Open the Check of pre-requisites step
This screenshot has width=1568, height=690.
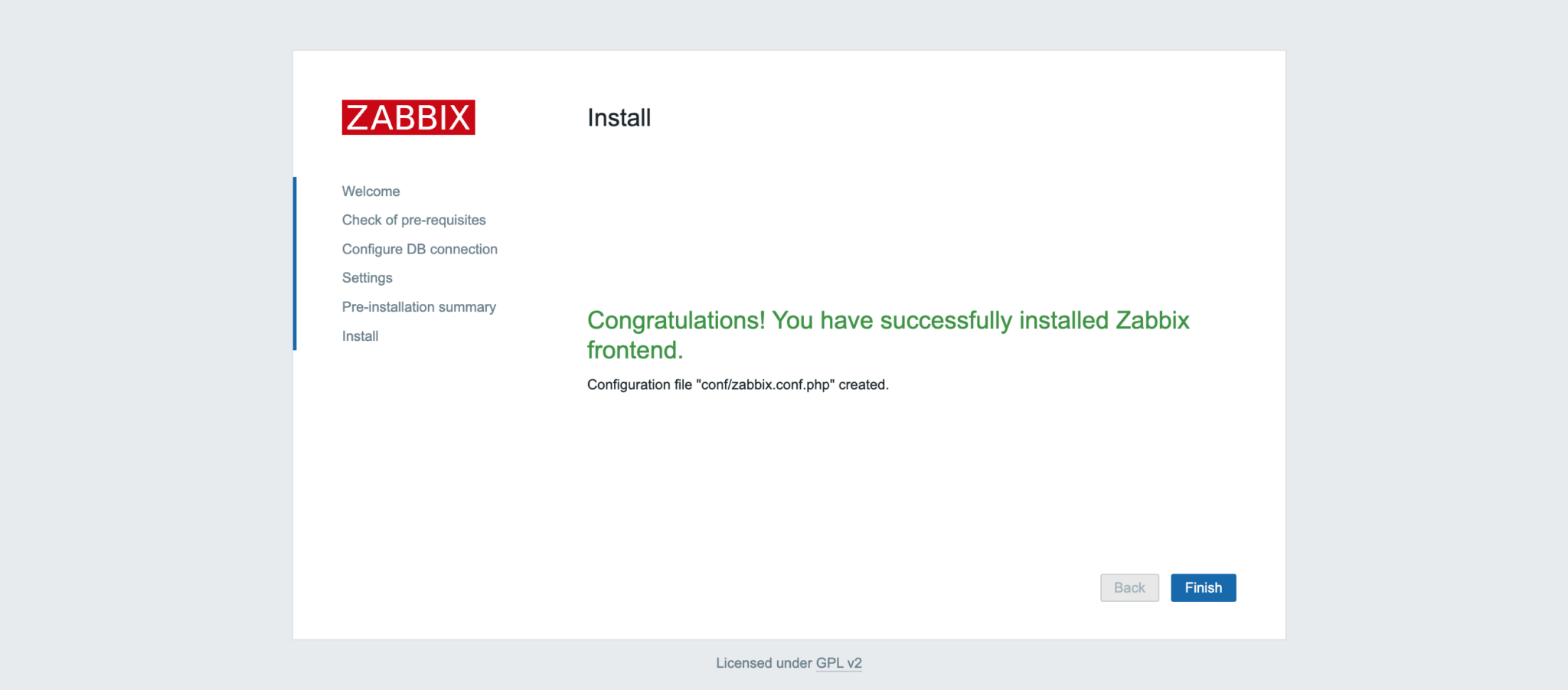pos(413,220)
